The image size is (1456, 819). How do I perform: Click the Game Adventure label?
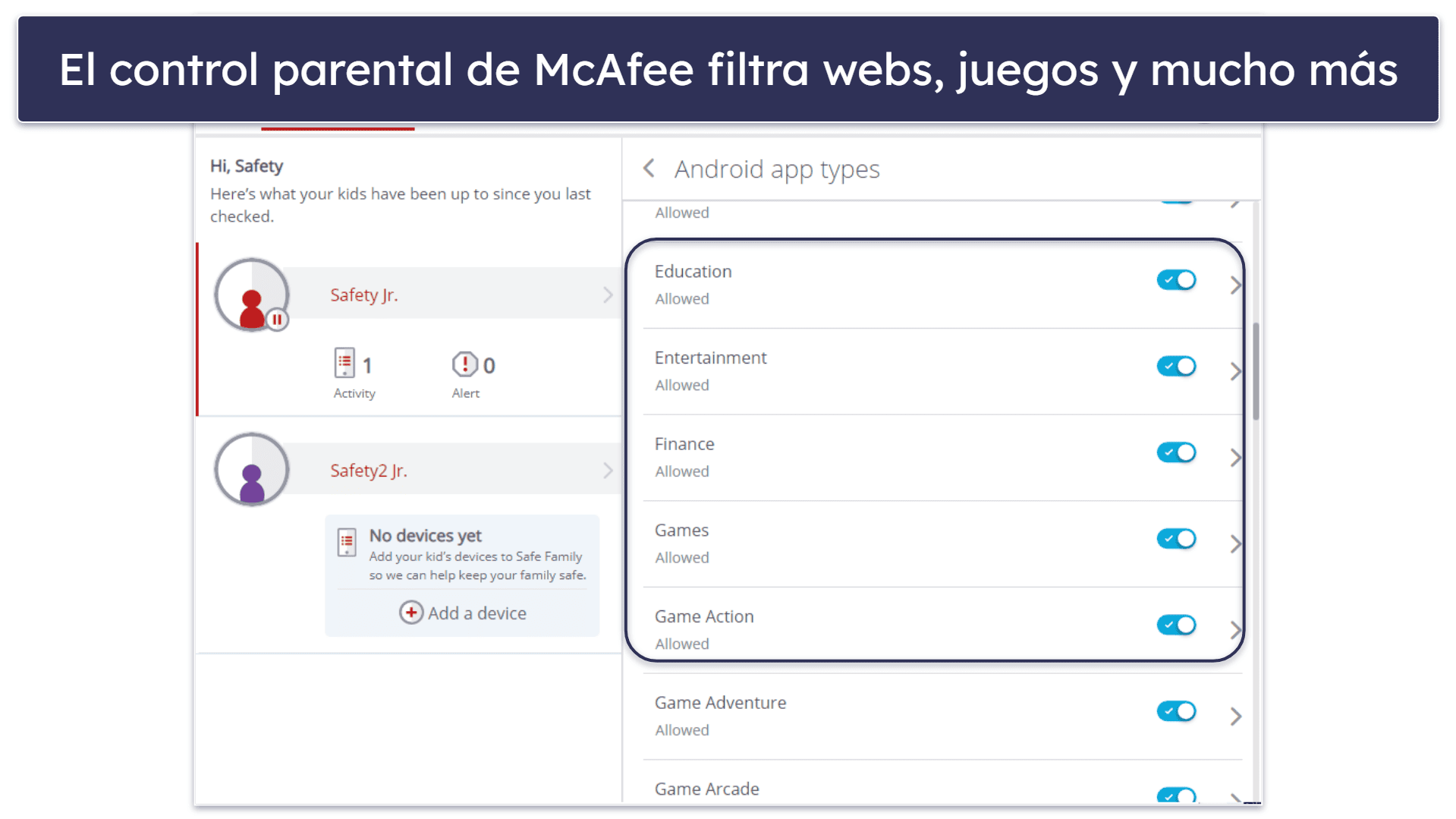(x=720, y=703)
